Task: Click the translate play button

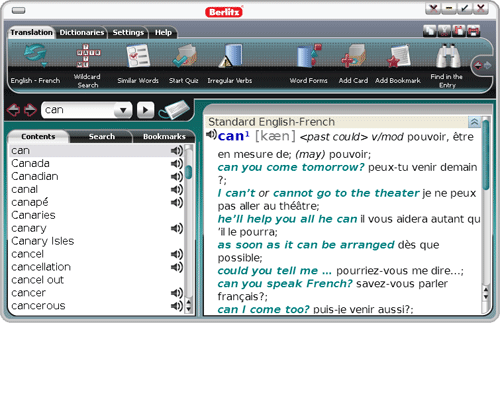Action: (x=145, y=110)
